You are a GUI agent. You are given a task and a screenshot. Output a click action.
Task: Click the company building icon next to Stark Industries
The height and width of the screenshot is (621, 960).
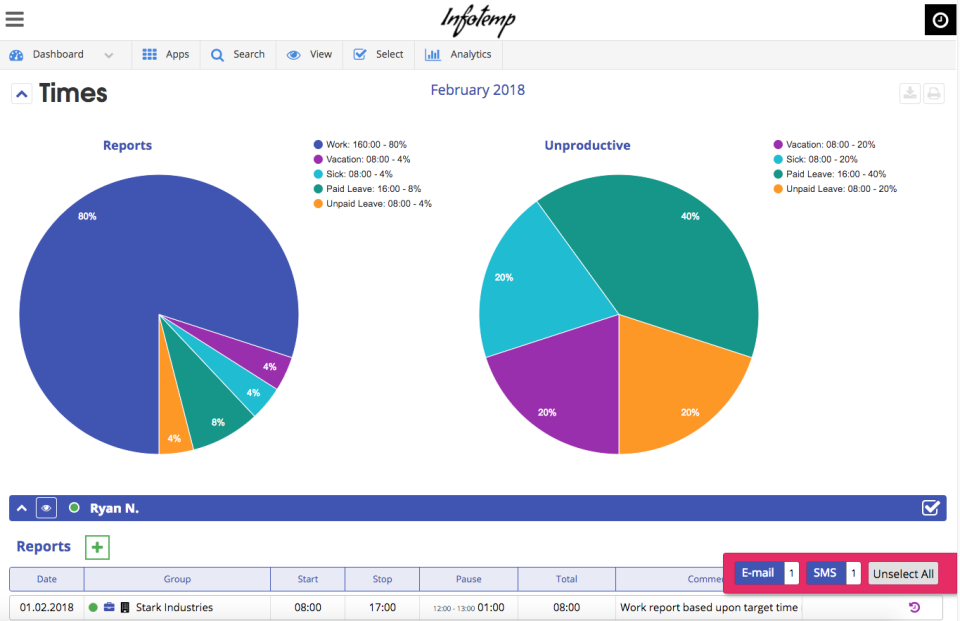[124, 607]
